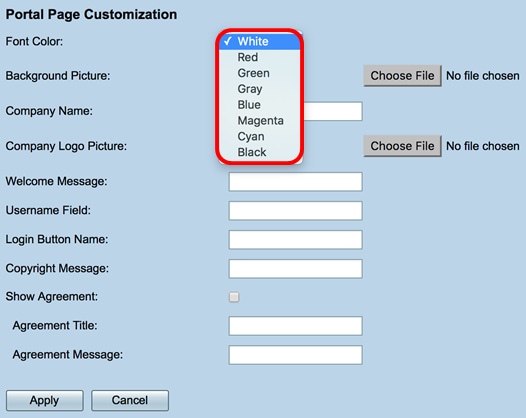The image size is (526, 418).
Task: Pick Cyan font color option
Action: [259, 136]
